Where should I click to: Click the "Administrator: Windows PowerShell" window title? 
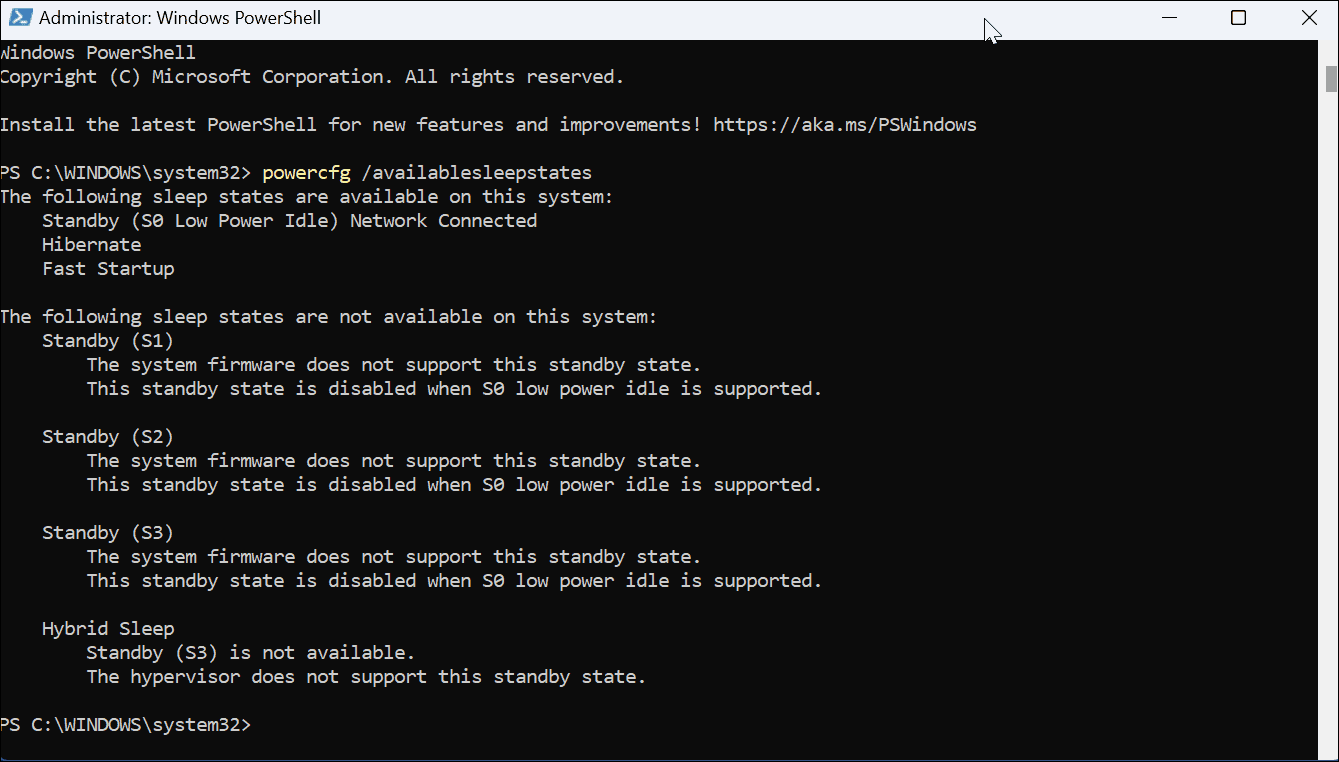[x=180, y=18]
